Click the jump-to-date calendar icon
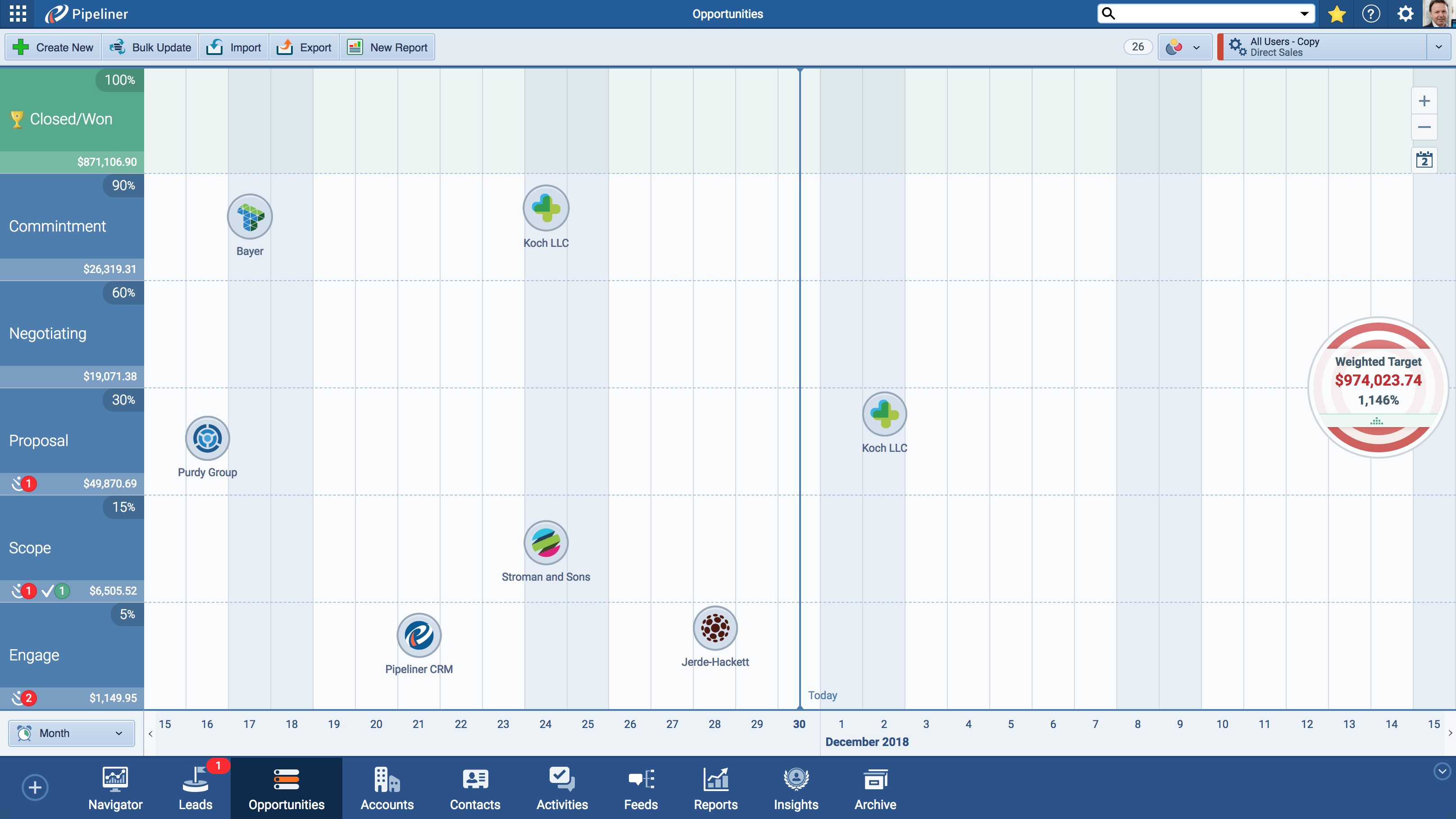This screenshot has height=819, width=1456. [x=1424, y=160]
